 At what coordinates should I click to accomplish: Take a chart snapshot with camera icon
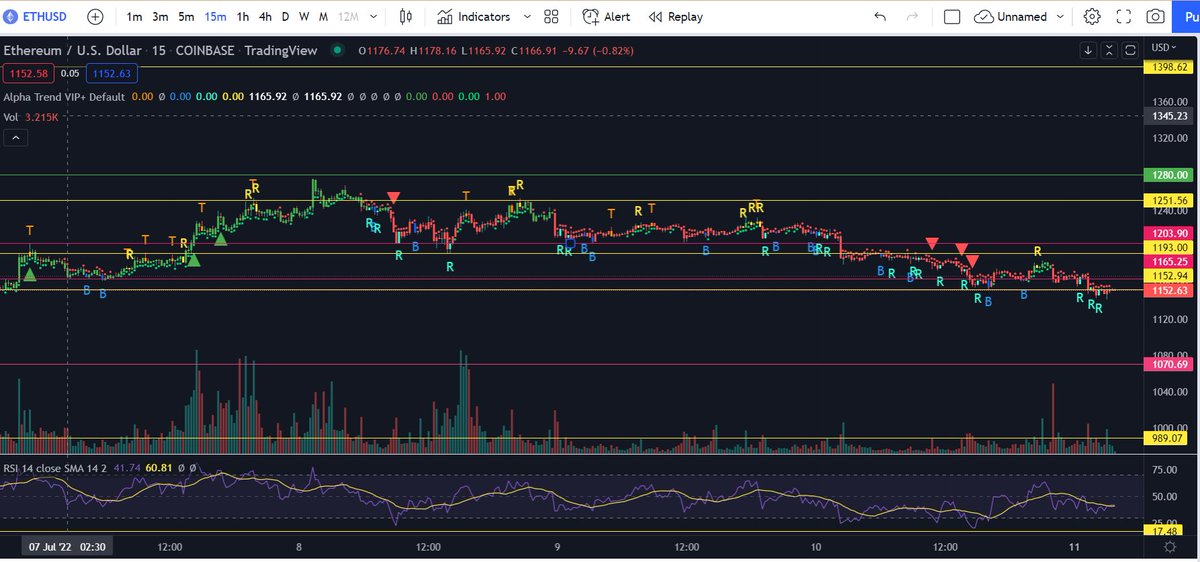1155,17
